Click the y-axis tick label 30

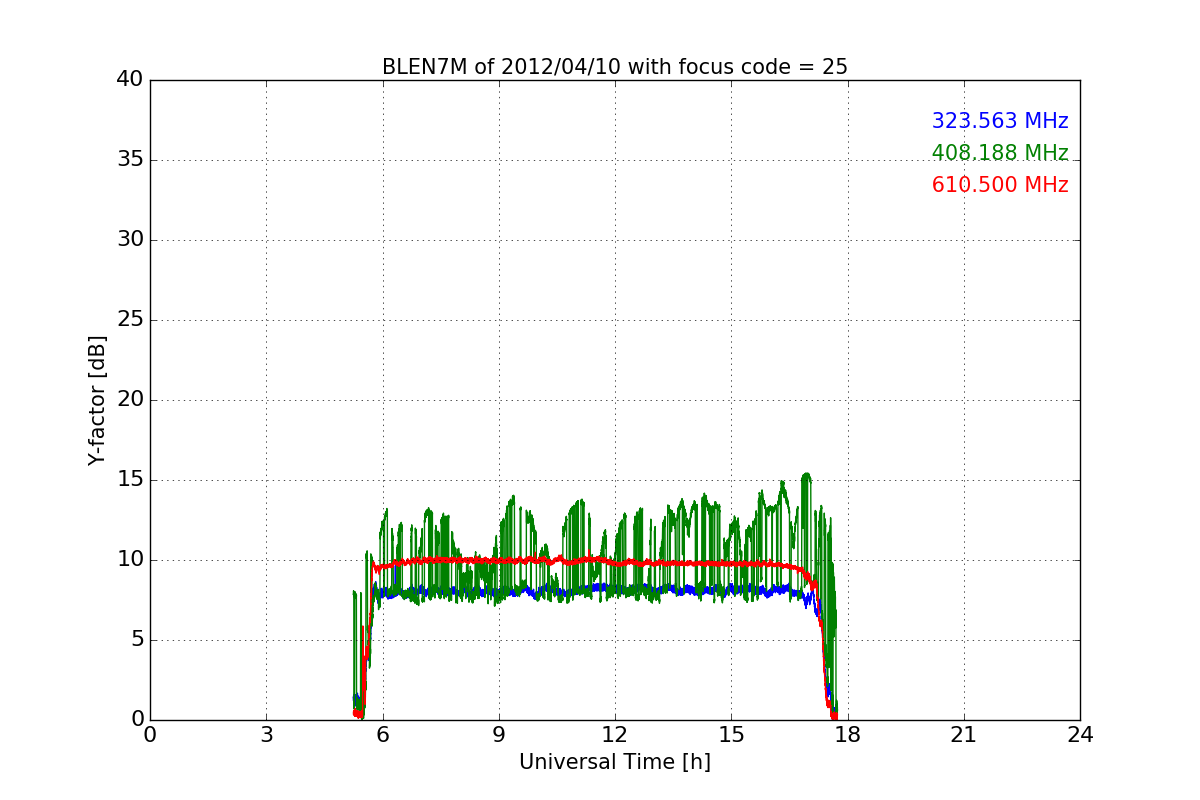pos(131,240)
